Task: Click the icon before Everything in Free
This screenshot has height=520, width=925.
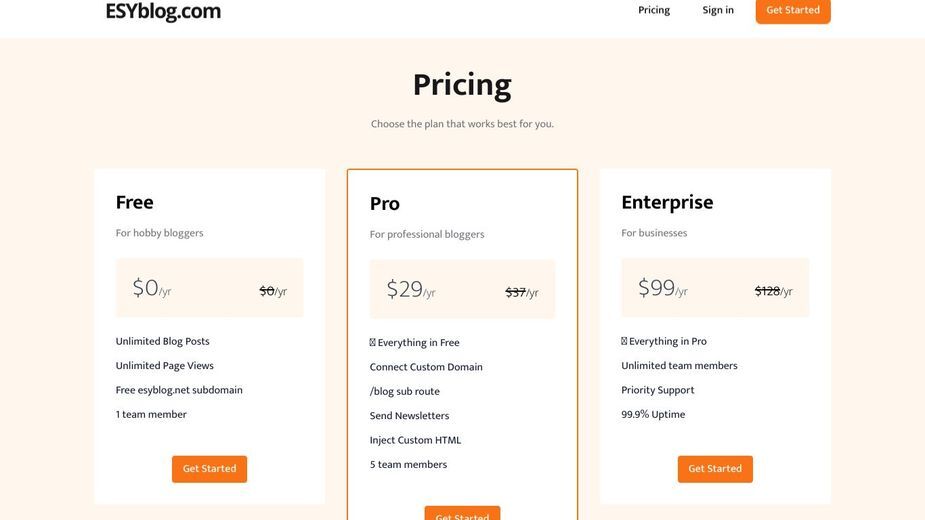Action: (x=372, y=342)
